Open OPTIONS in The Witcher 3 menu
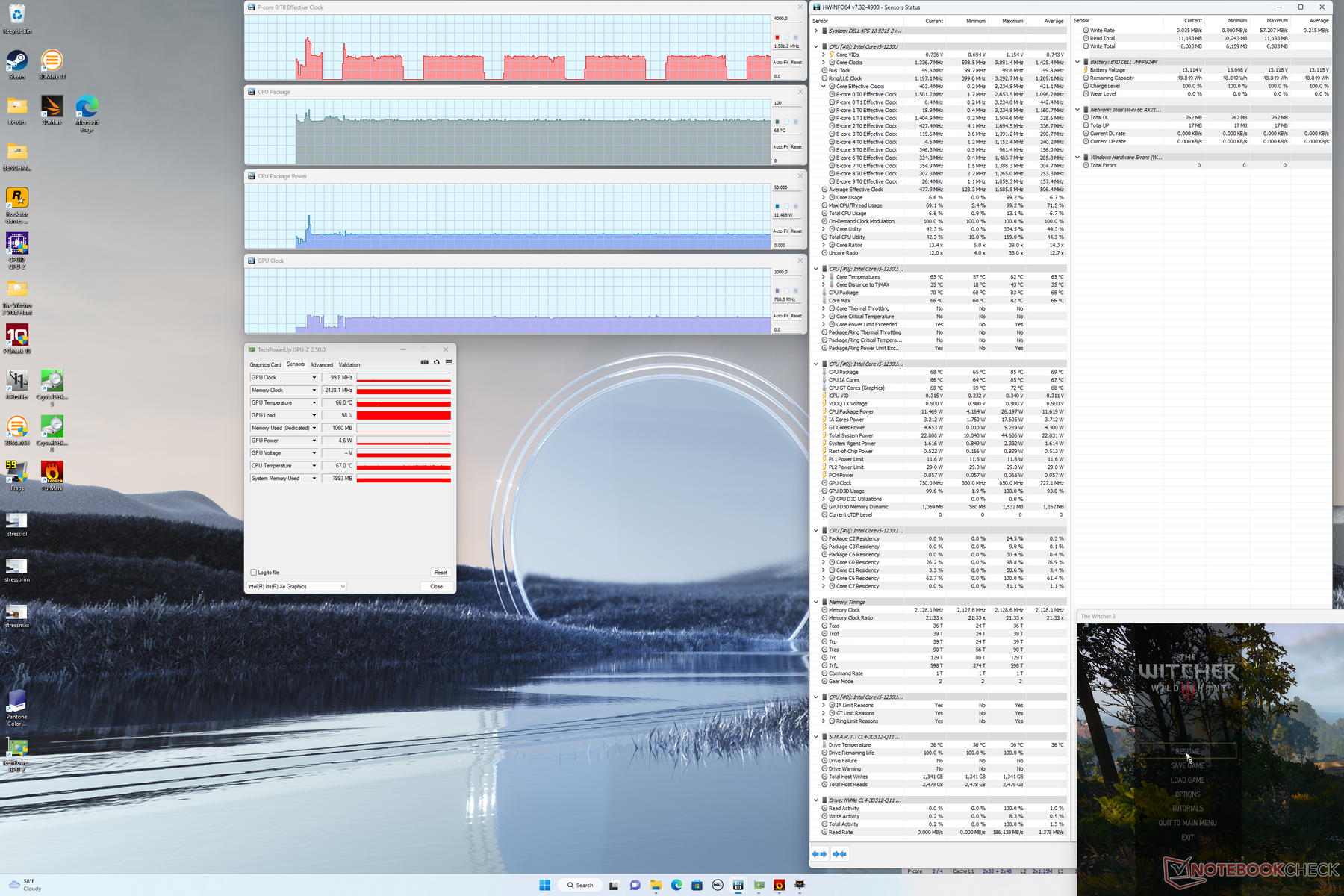 pyautogui.click(x=1187, y=794)
